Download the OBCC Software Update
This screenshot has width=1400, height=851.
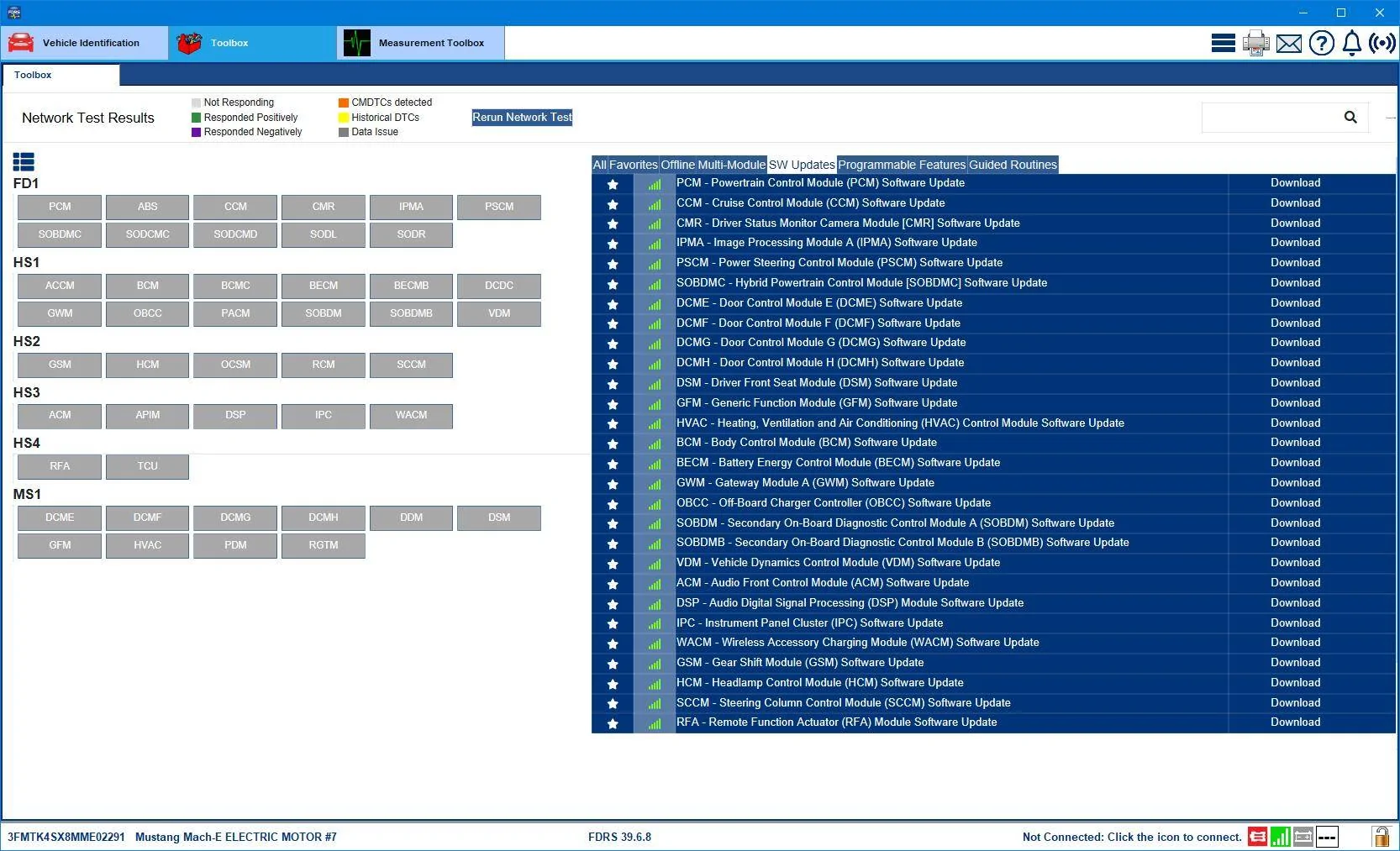click(x=1295, y=503)
